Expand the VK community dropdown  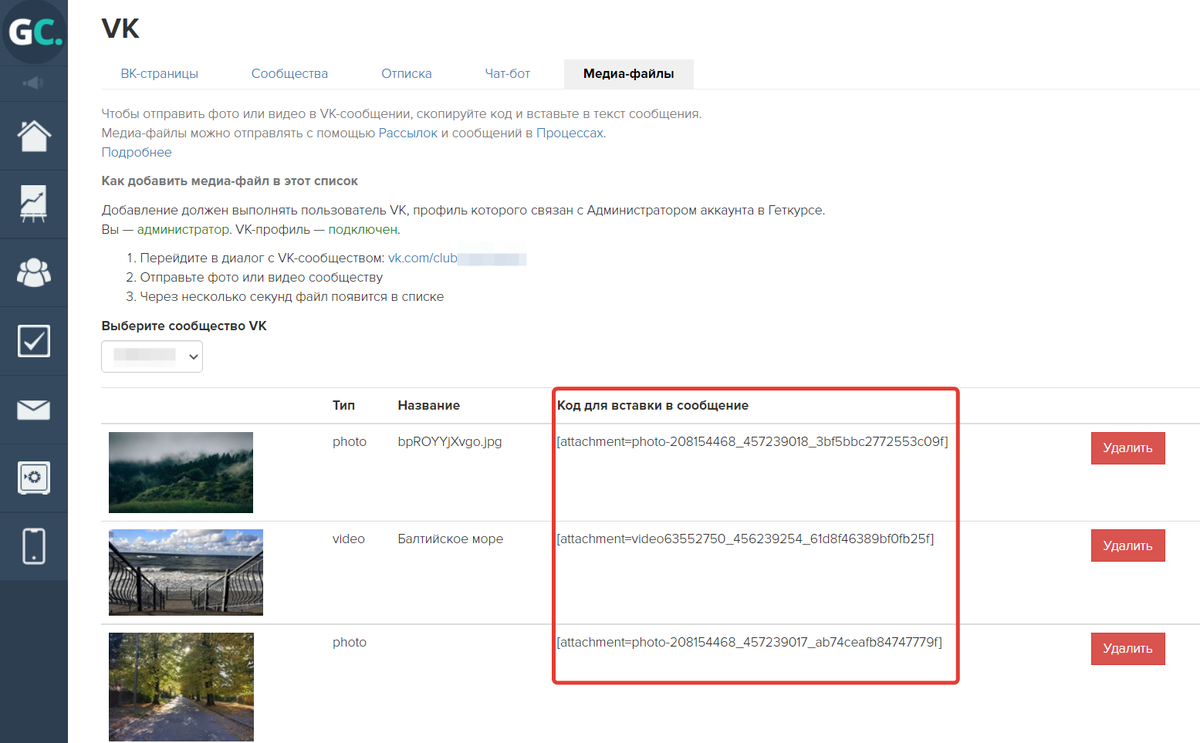coord(152,356)
